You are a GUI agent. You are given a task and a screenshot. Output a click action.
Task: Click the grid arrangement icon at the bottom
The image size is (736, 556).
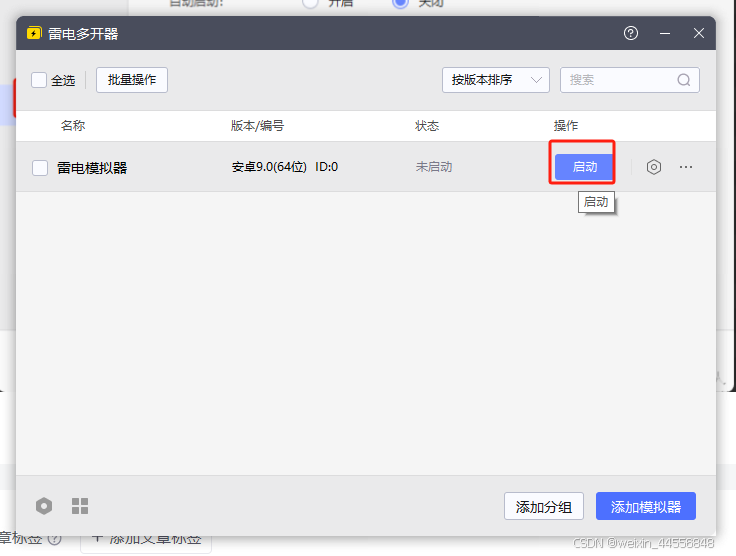click(x=80, y=506)
